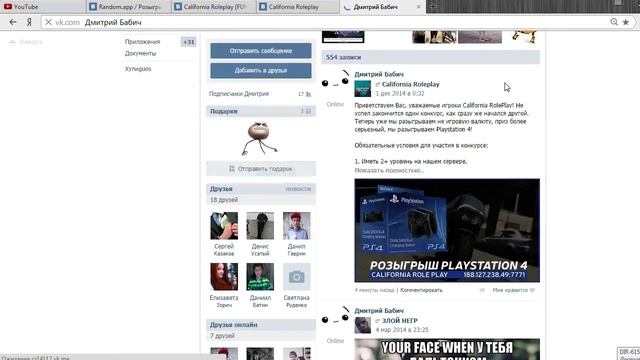Open Дмитрий Бабич name on first post
The height and width of the screenshot is (360, 640).
coord(379,74)
